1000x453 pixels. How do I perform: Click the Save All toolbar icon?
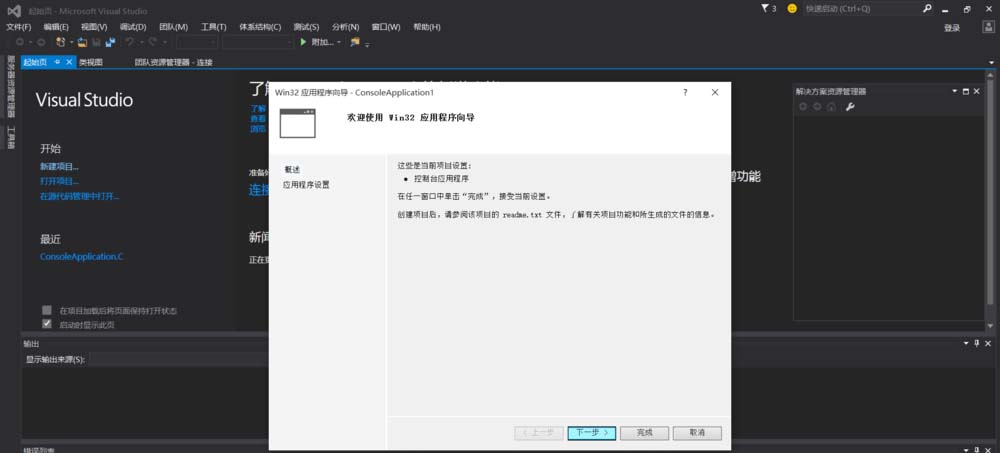coord(110,42)
